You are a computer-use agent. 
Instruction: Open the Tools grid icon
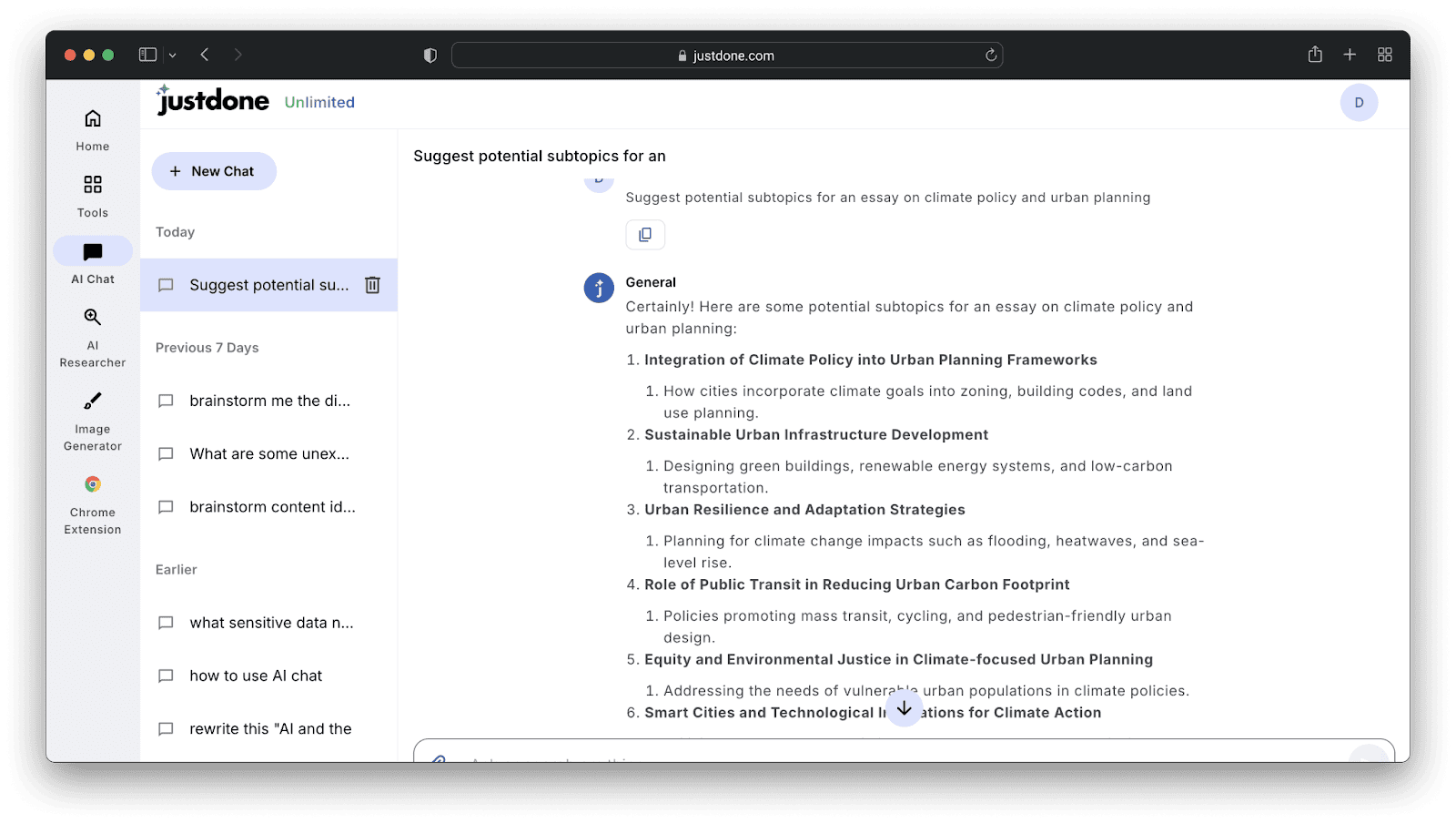point(93,195)
